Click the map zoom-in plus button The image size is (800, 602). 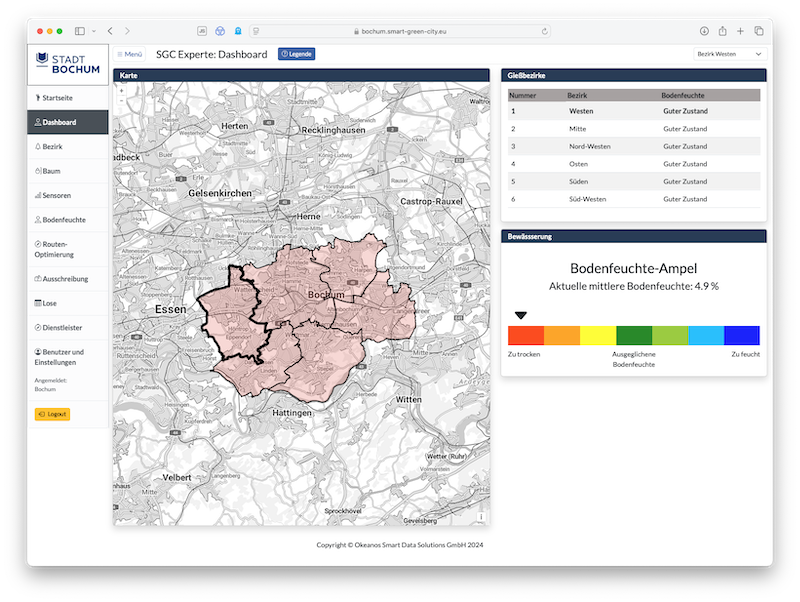pyautogui.click(x=121, y=90)
